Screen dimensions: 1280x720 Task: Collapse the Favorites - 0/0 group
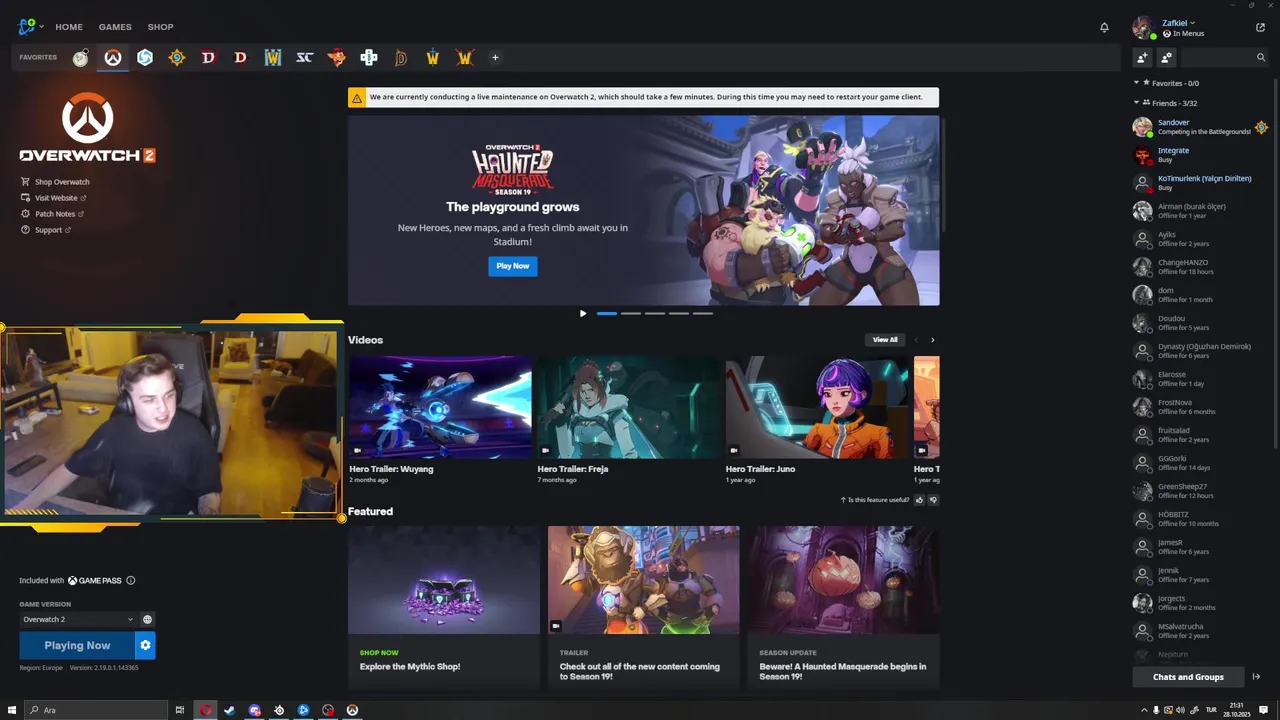click(1136, 83)
